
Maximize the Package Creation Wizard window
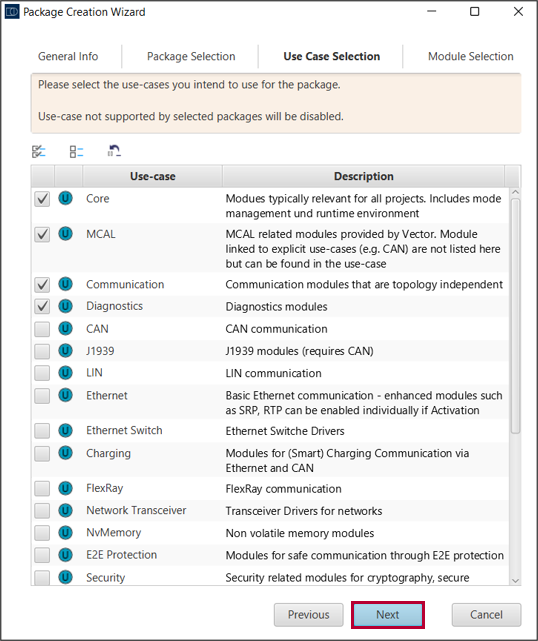click(x=475, y=11)
